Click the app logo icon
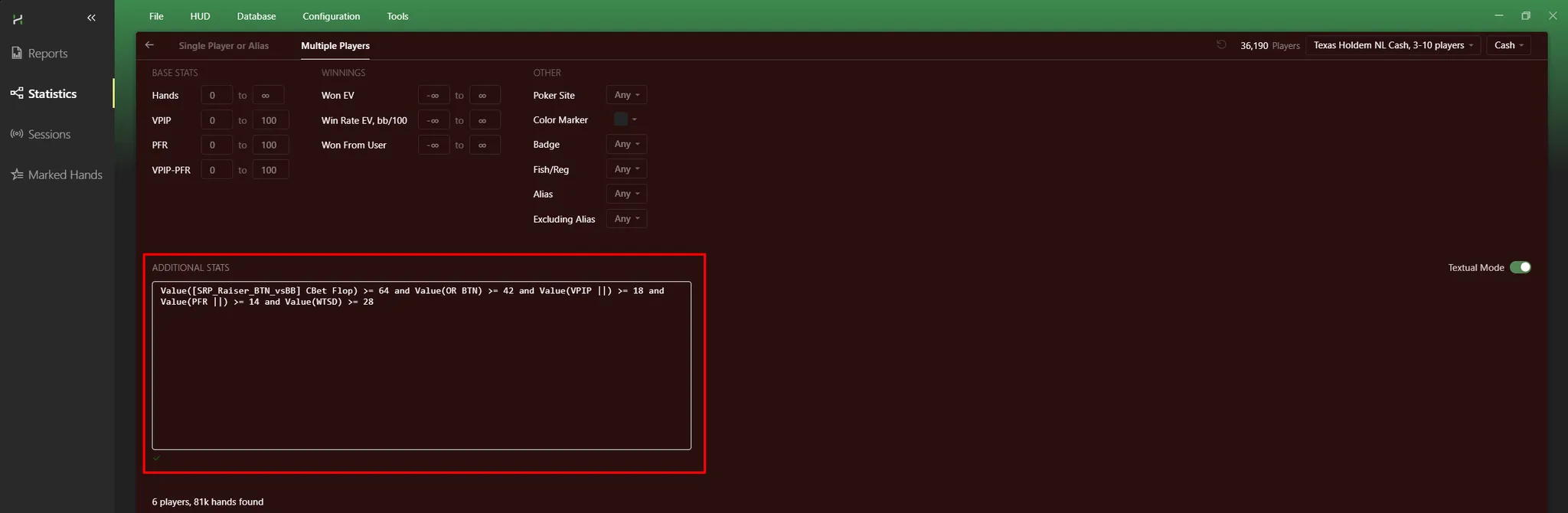Screen dimensions: 1568x513 point(18,18)
